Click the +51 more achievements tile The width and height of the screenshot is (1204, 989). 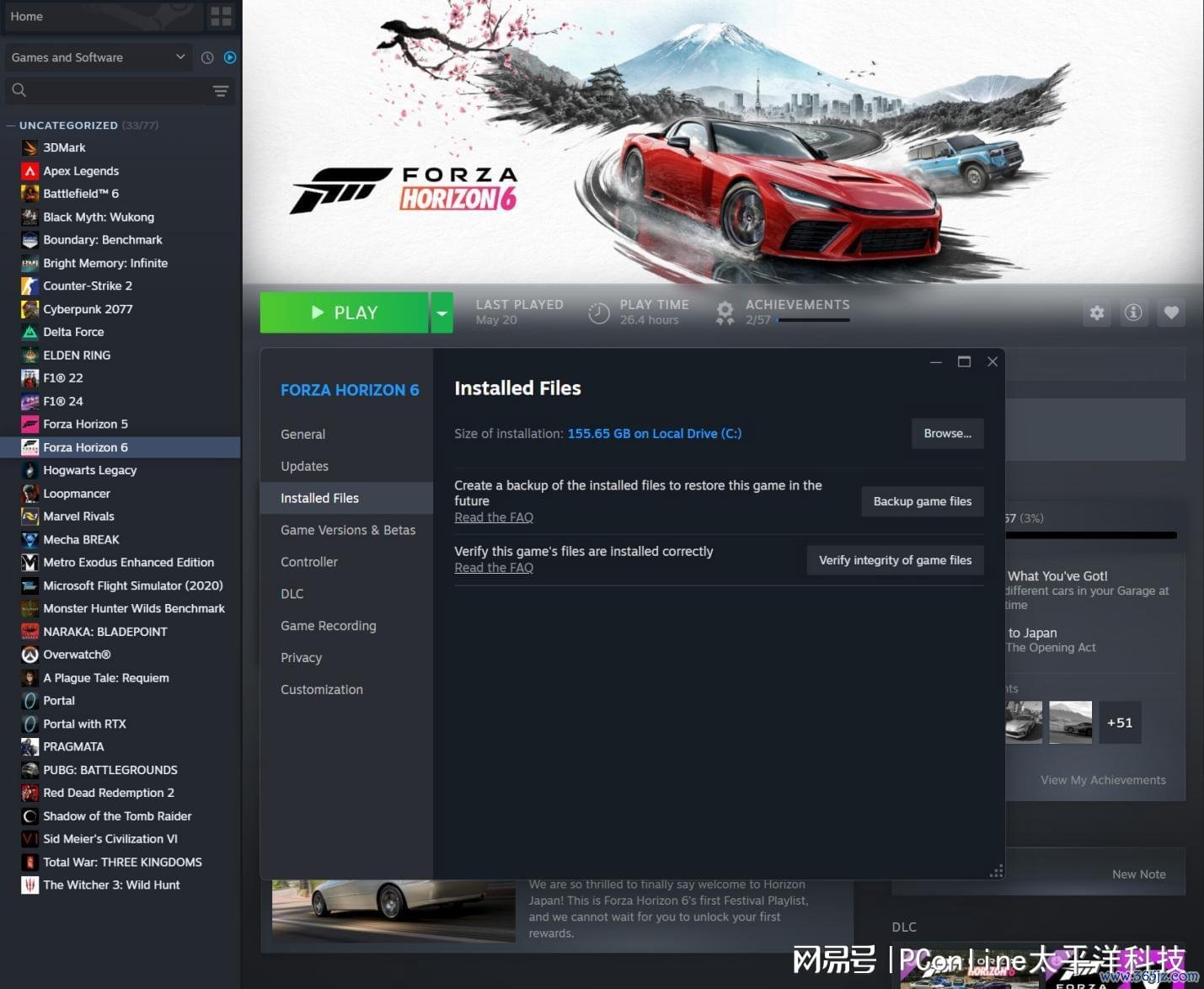[x=1120, y=723]
